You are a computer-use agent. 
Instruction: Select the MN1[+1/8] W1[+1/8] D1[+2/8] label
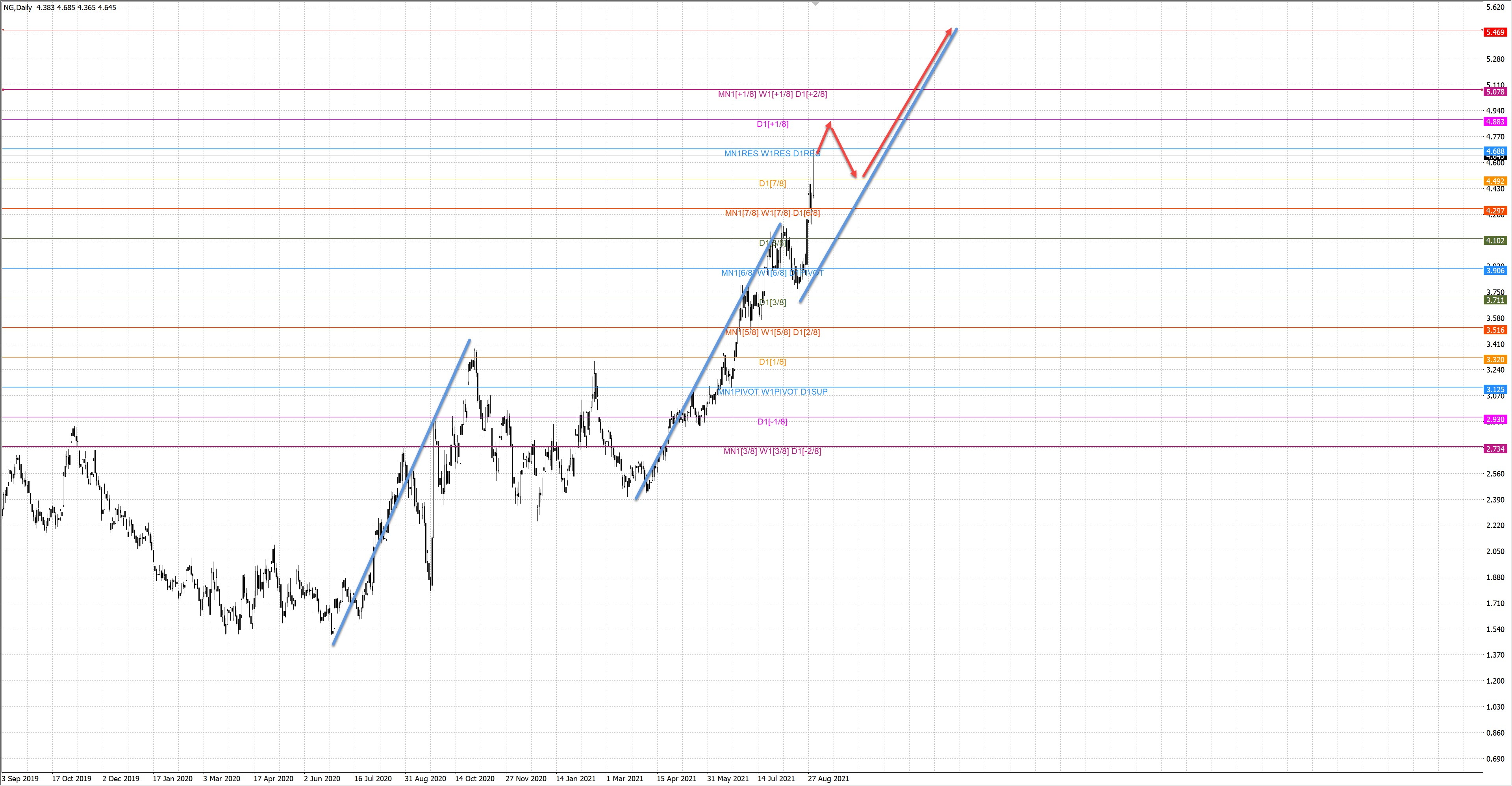pos(772,94)
